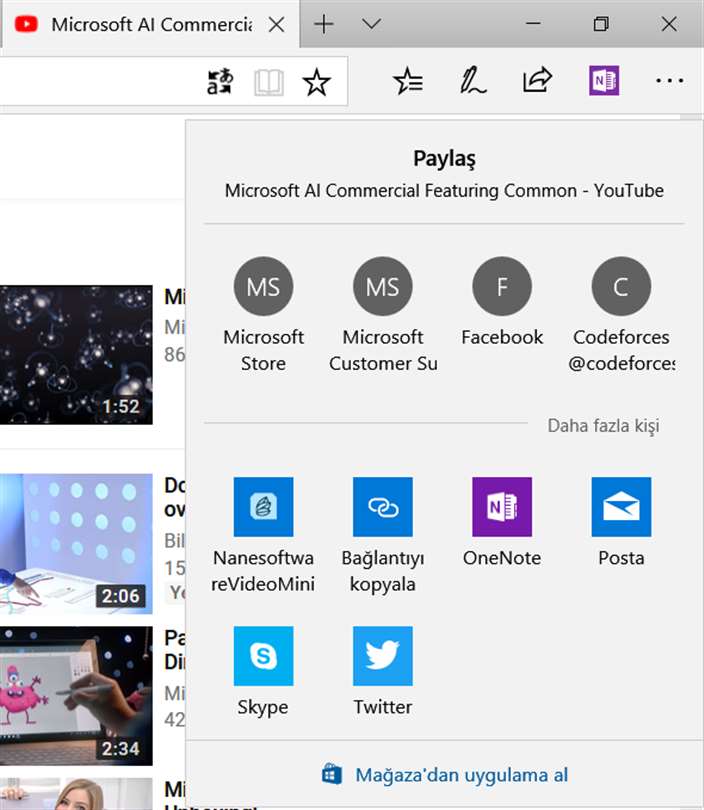This screenshot has height=810, width=704.
Task: Add page to favorites star icon
Action: 317,82
